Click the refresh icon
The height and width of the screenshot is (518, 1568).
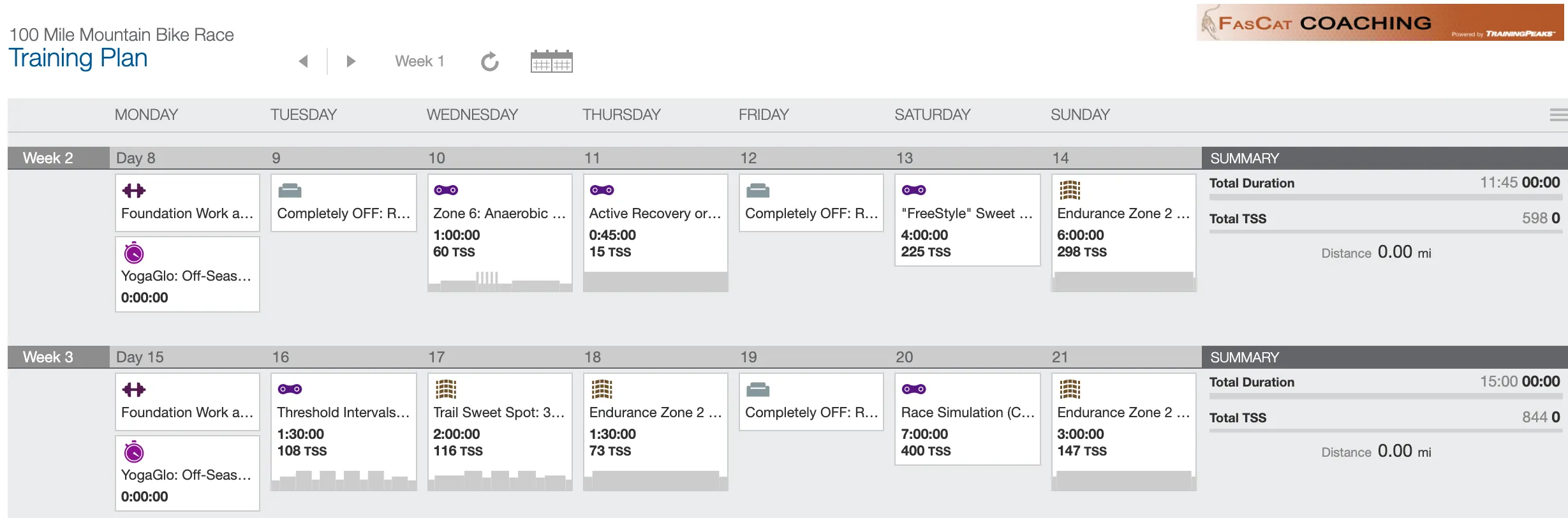pos(489,62)
